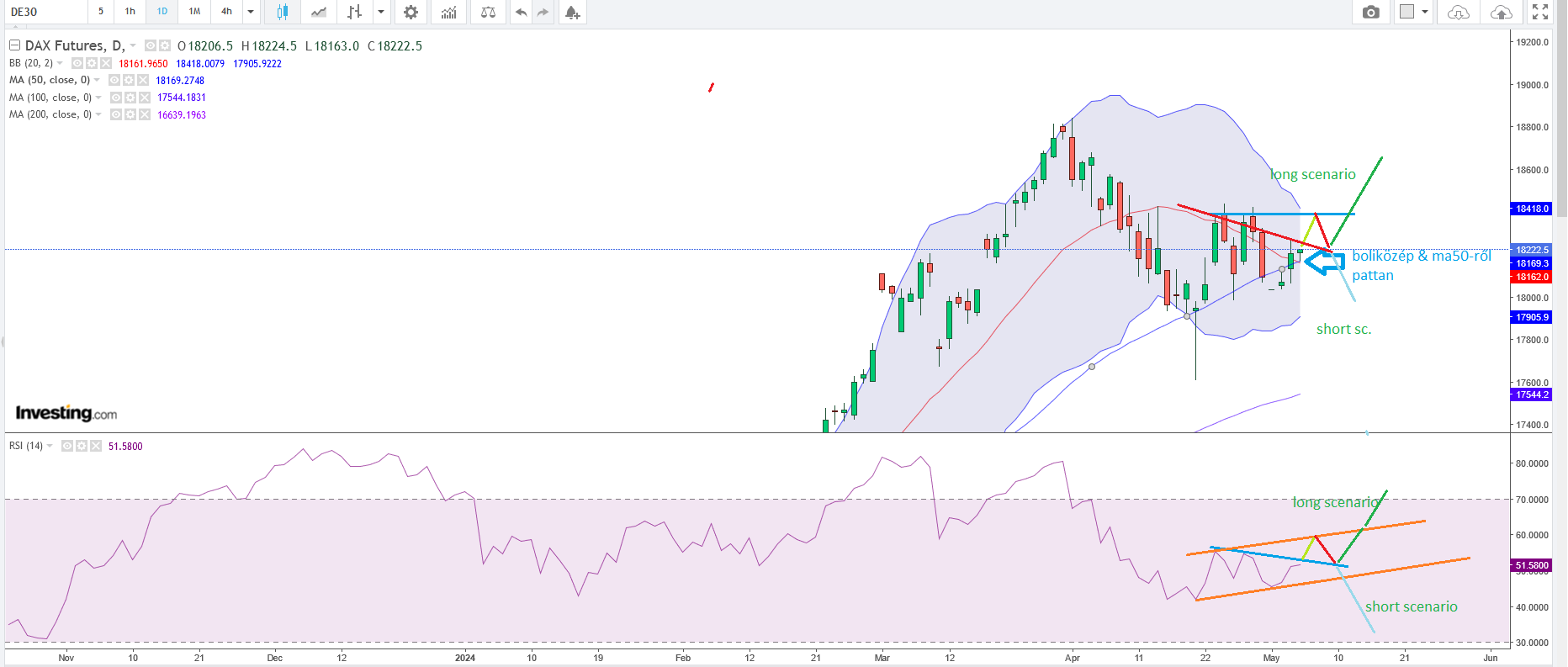
Task: Remove the MA (50, close, 0) indicator
Action: coord(143,80)
